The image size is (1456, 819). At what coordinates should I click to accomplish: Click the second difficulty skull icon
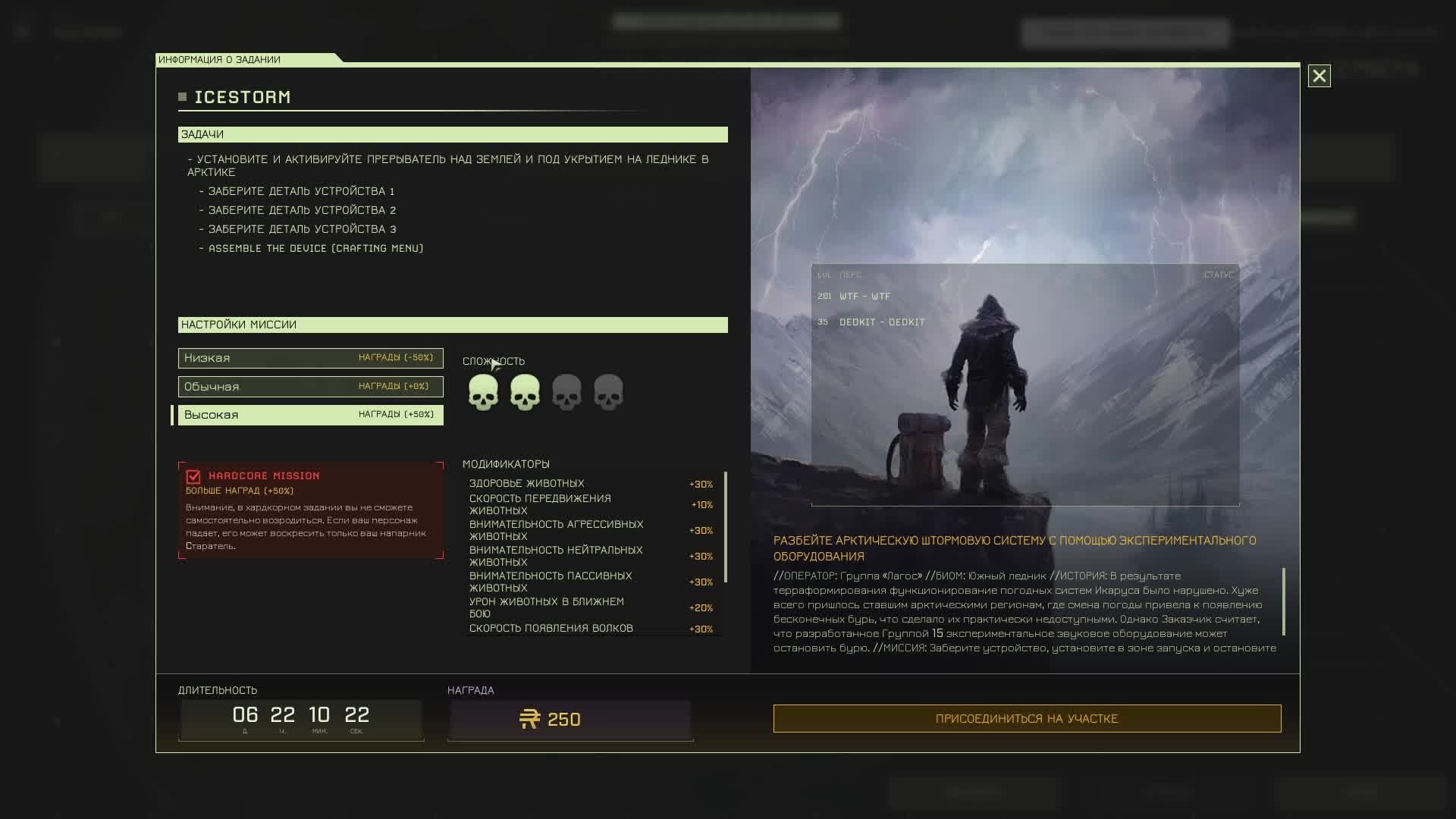coord(525,392)
